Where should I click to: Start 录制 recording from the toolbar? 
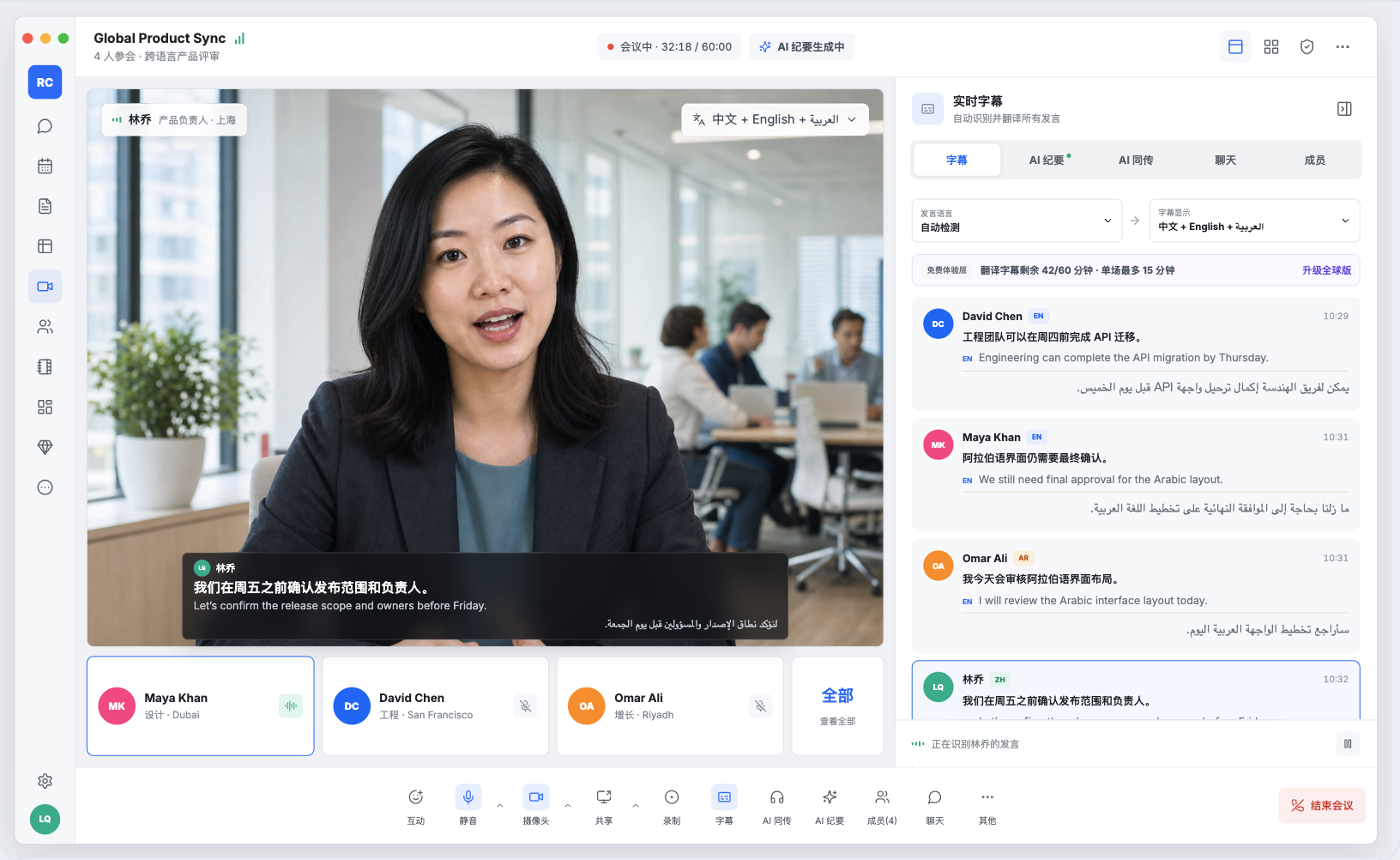pyautogui.click(x=672, y=807)
